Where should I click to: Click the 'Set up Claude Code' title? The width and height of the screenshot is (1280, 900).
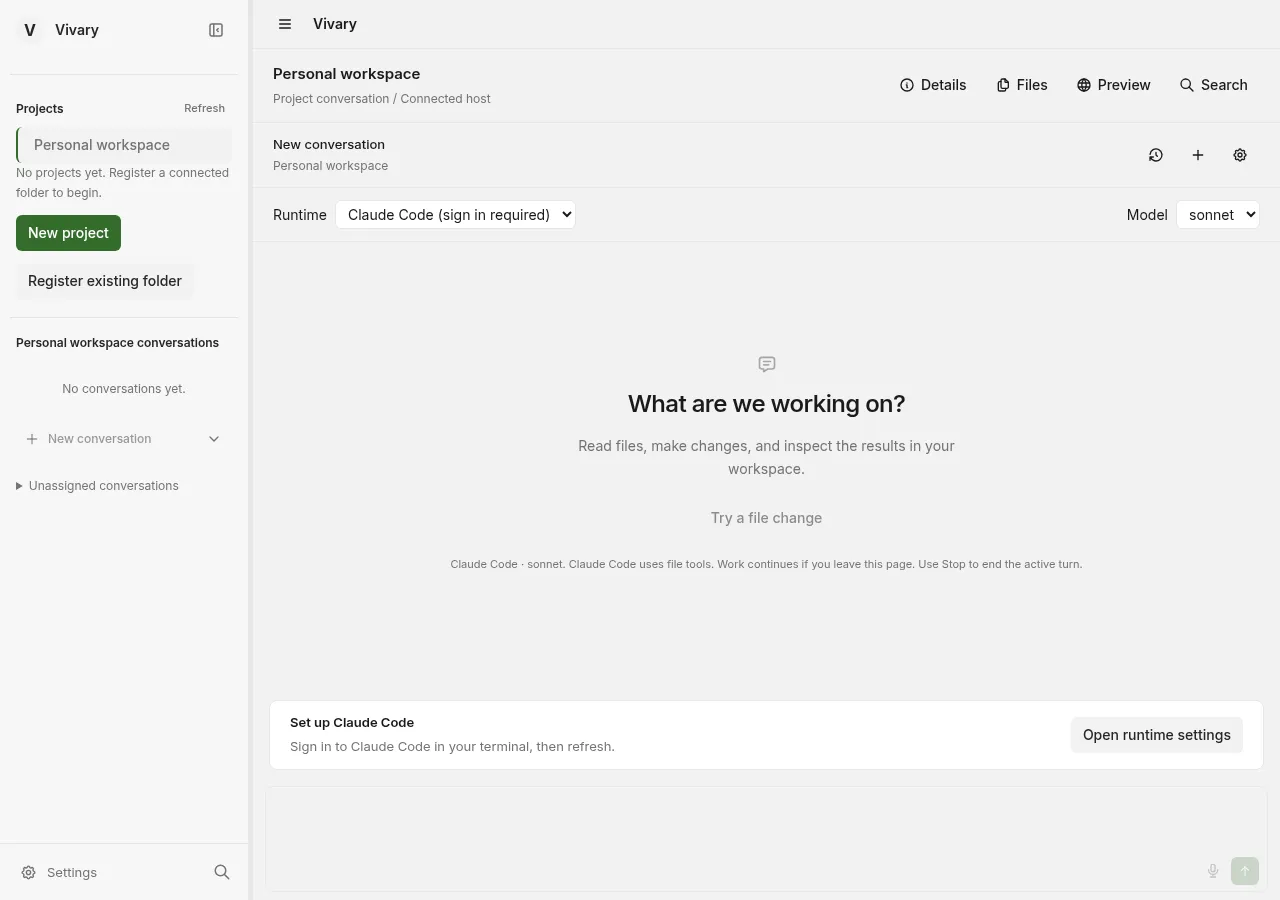[x=352, y=722]
